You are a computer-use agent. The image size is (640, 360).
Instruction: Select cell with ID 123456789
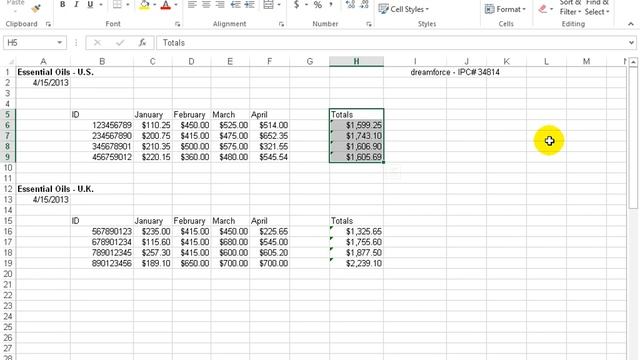[102, 125]
